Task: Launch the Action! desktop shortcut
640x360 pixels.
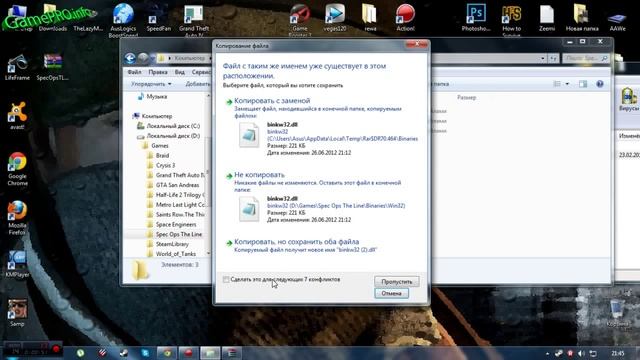Action: (405, 18)
